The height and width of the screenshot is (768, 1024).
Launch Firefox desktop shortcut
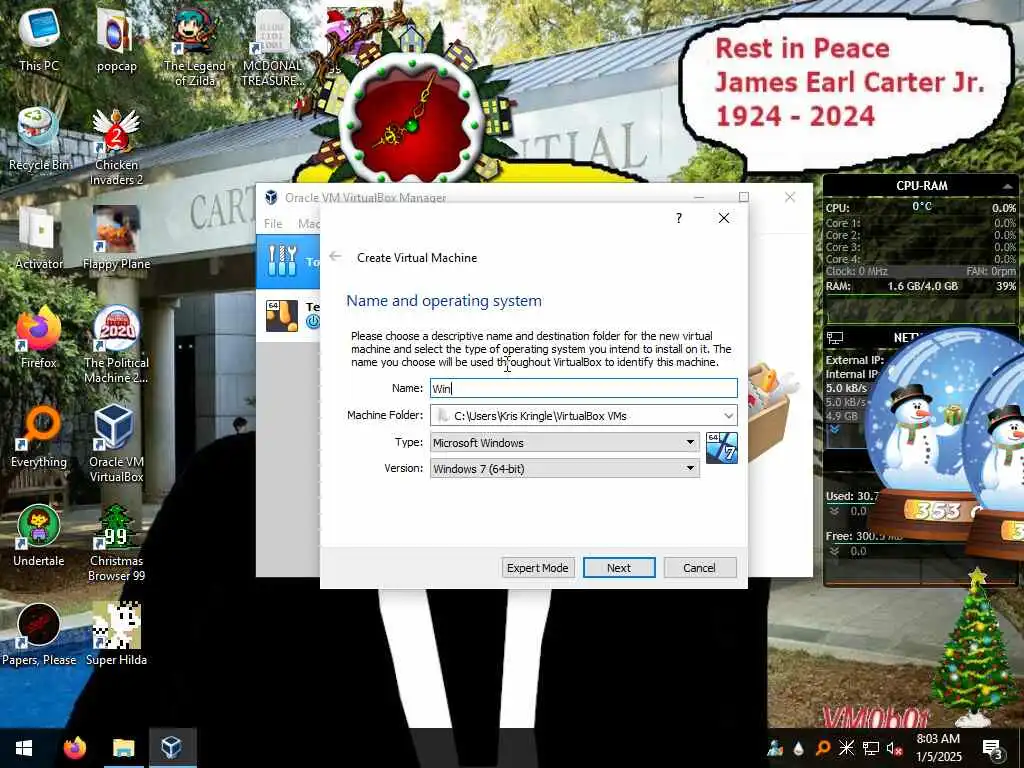pos(39,337)
